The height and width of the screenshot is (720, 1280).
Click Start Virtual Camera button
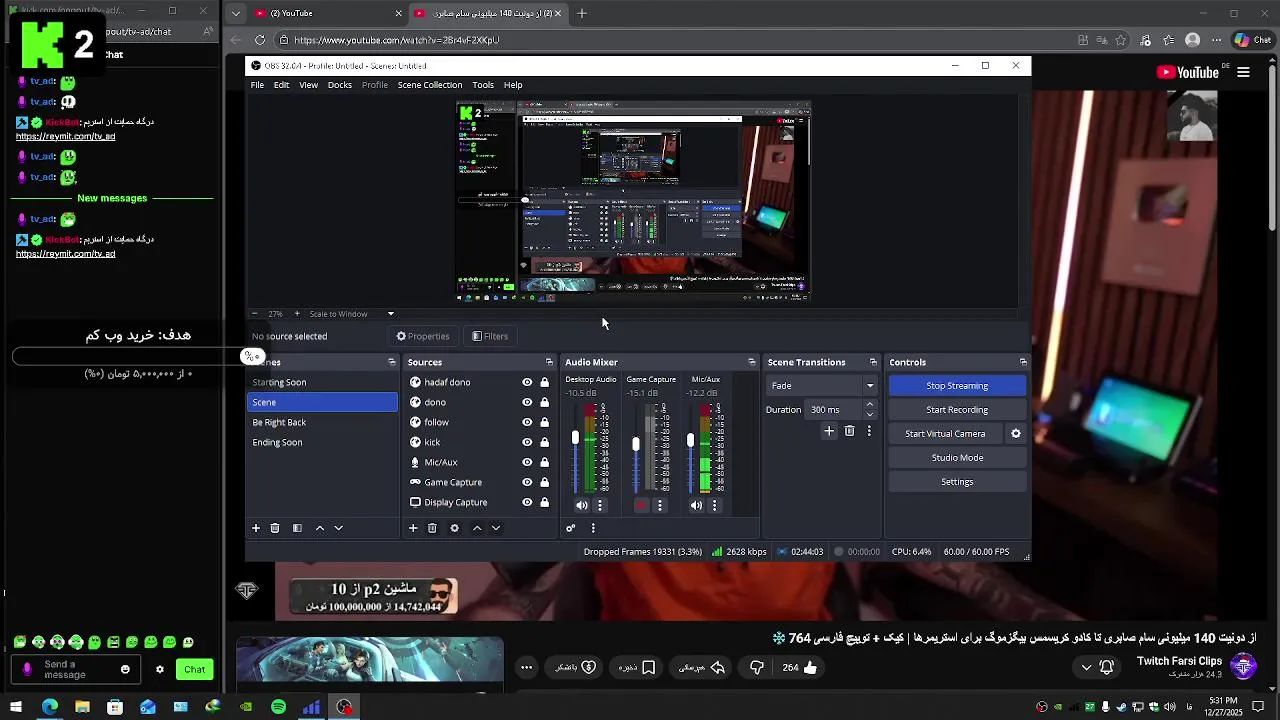[x=946, y=434]
